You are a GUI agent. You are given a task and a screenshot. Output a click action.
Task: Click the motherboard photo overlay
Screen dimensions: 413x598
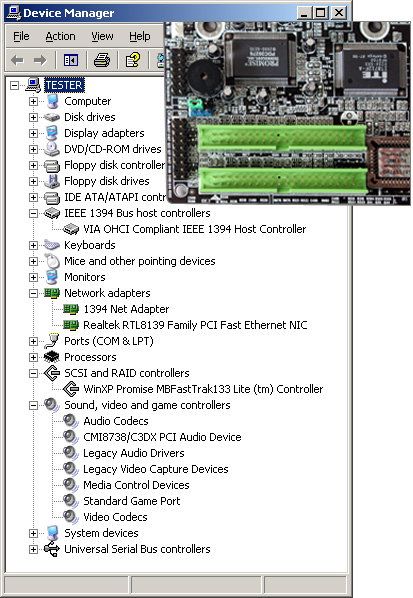pyautogui.click(x=288, y=113)
